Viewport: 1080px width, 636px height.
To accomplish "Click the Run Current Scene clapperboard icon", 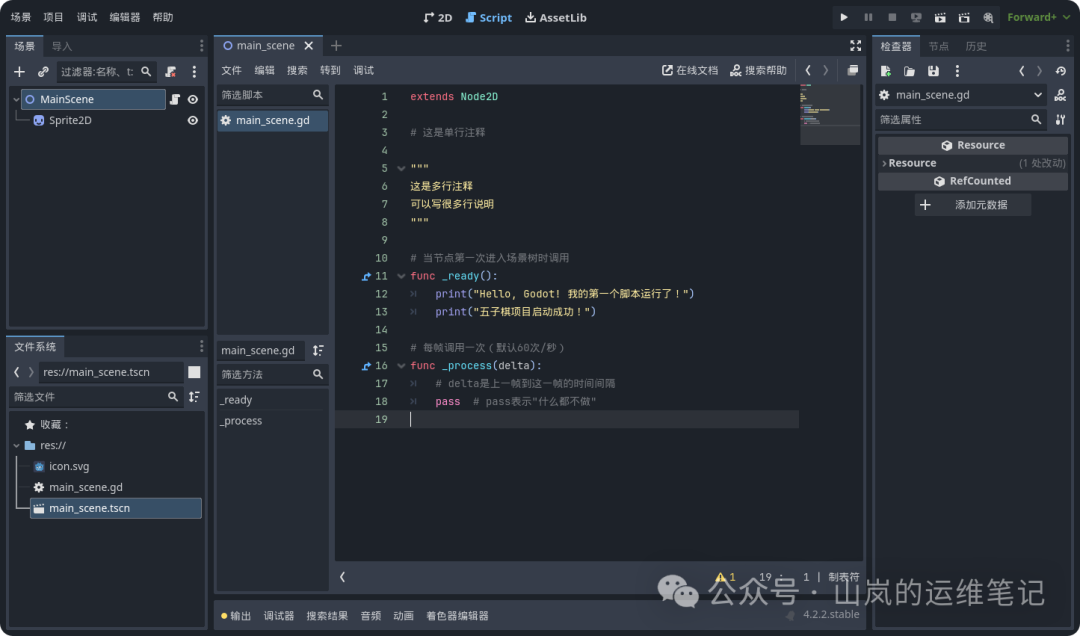I will (940, 17).
